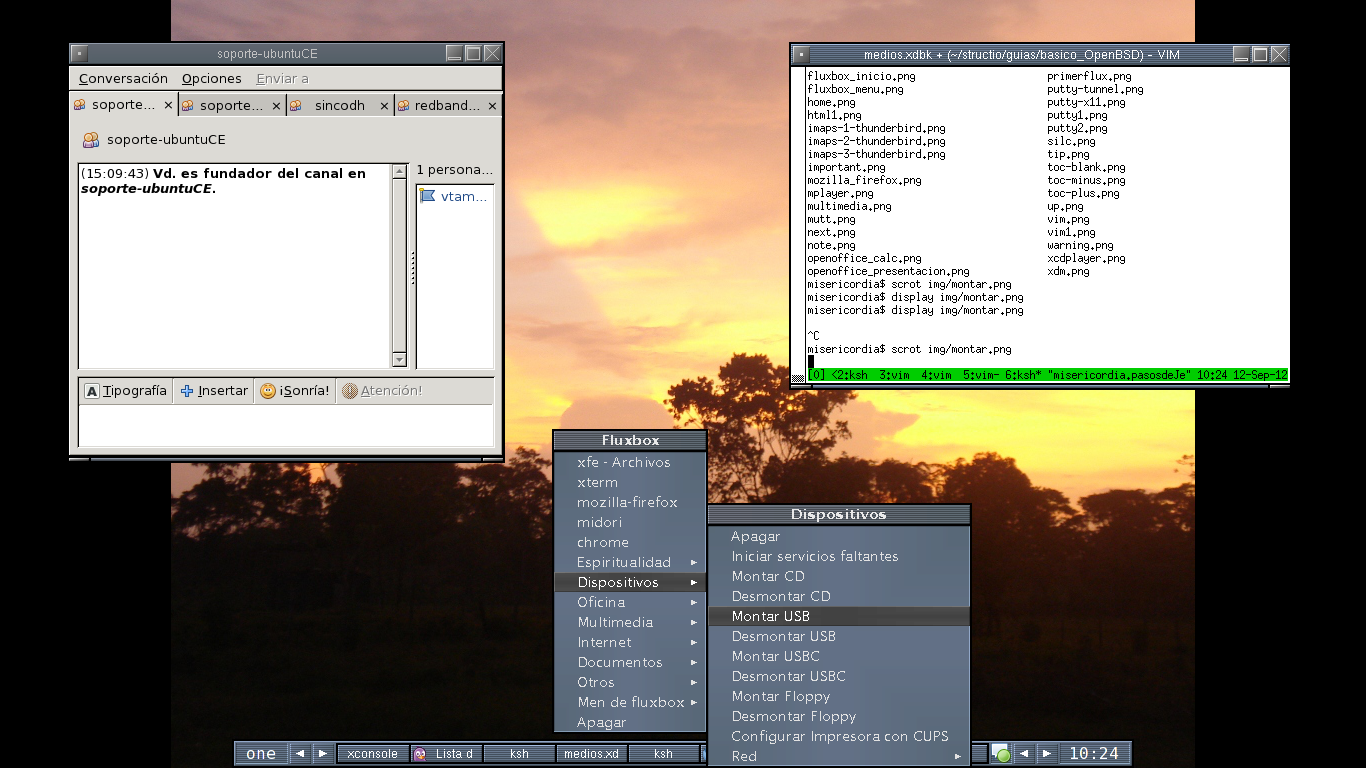Viewport: 1366px width, 768px height.
Task: Launch midori from the Fluxbox menu
Action: click(630, 522)
